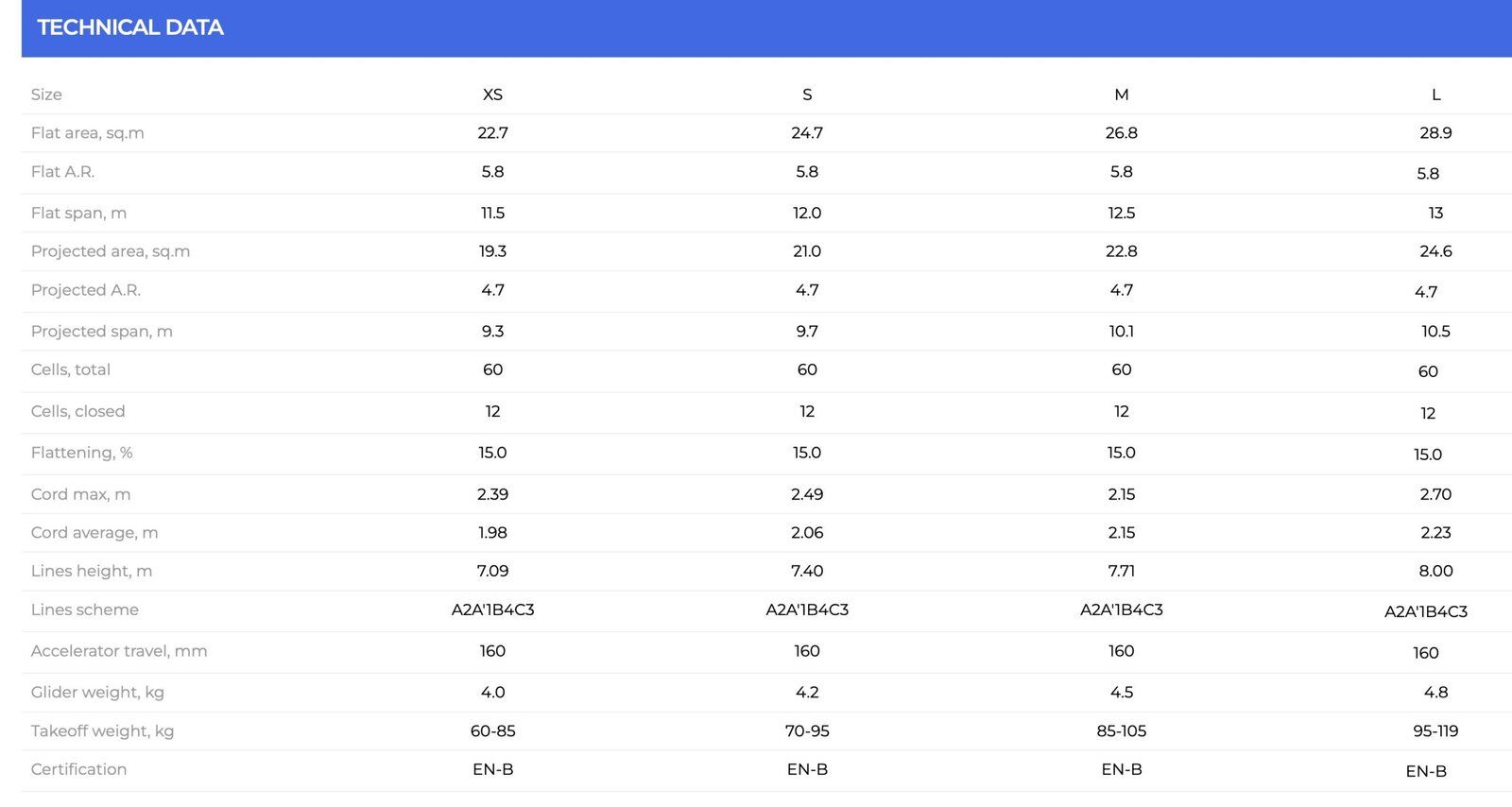1512x807 pixels.
Task: Click Glider weight value 4.8
Action: [x=1435, y=693]
